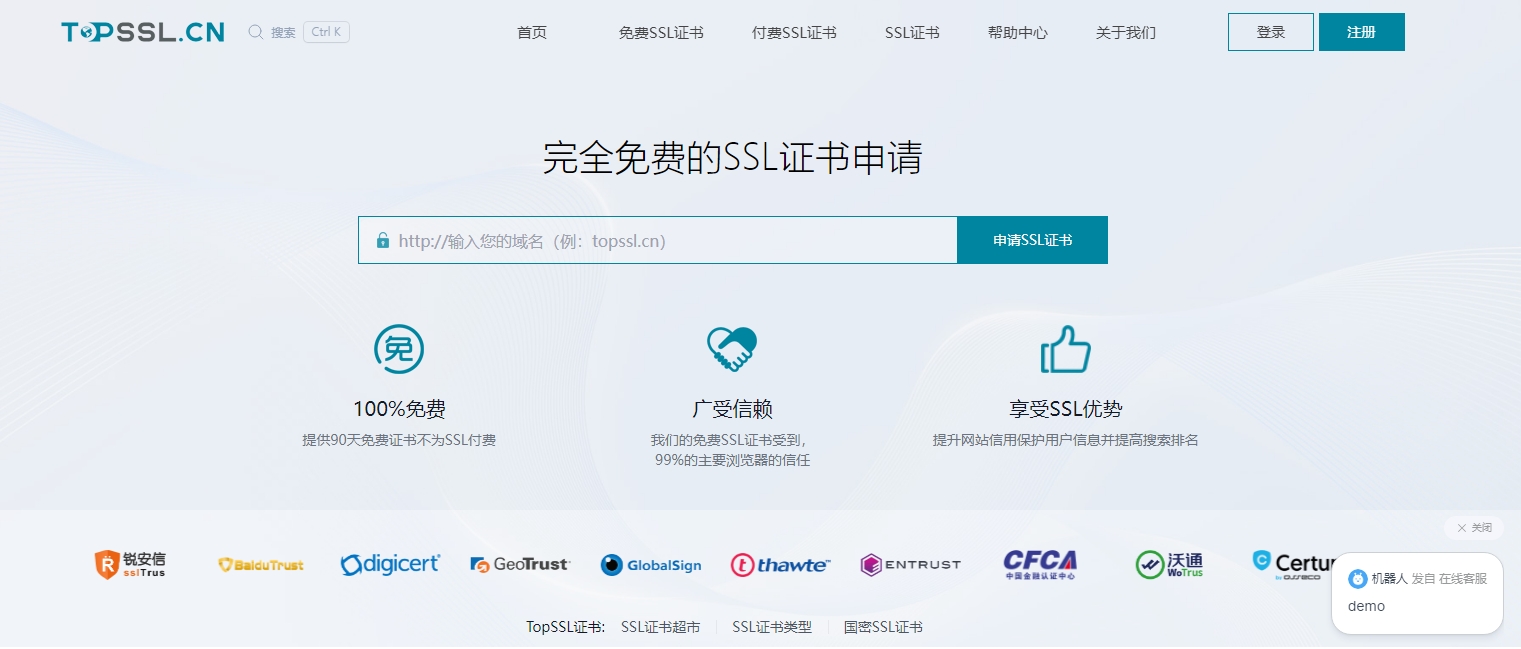Screen dimensions: 1521x649
Task: Click the lock icon inside the domain input
Action: pyautogui.click(x=383, y=240)
